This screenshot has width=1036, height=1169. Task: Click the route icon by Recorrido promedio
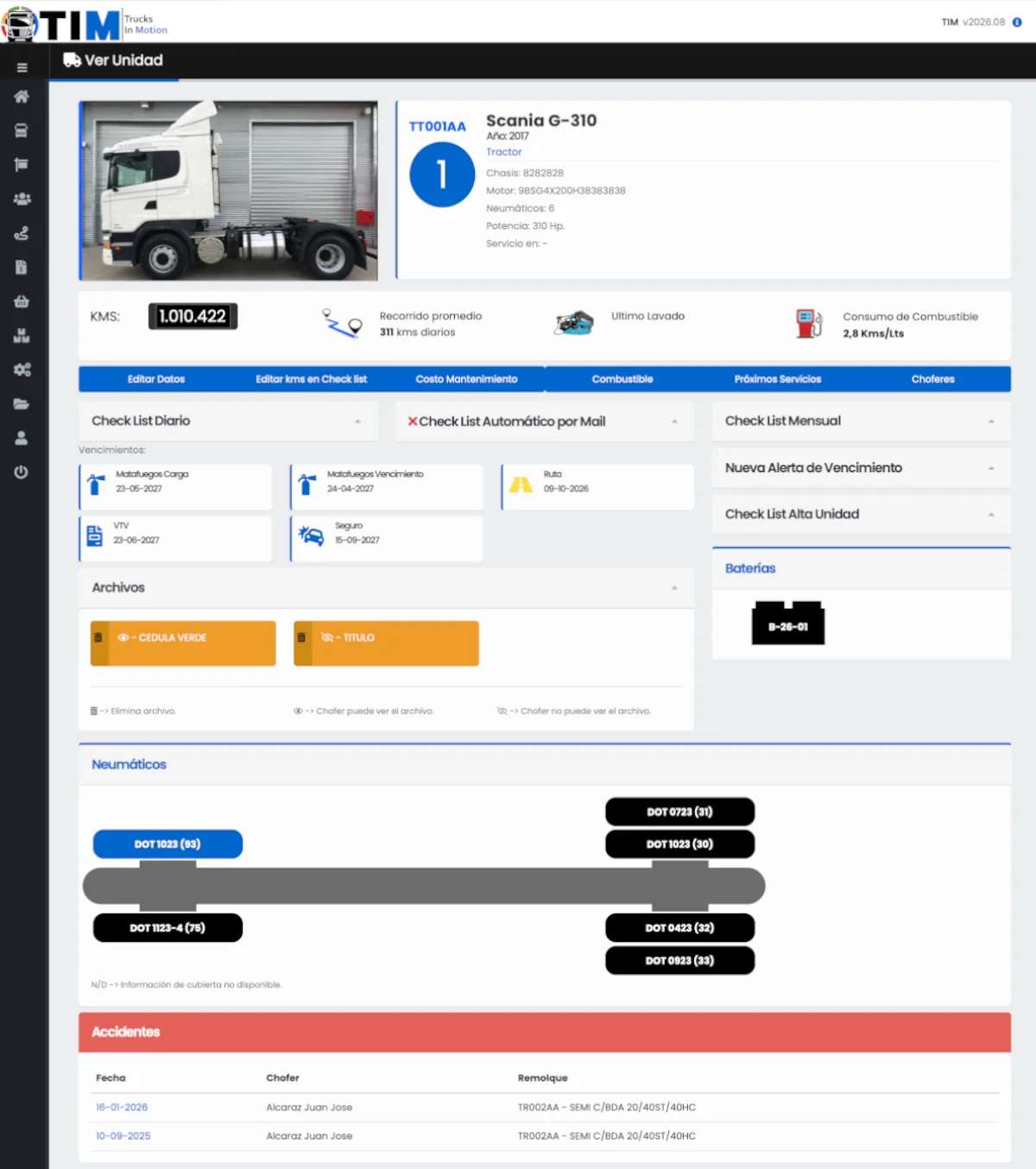(342, 324)
